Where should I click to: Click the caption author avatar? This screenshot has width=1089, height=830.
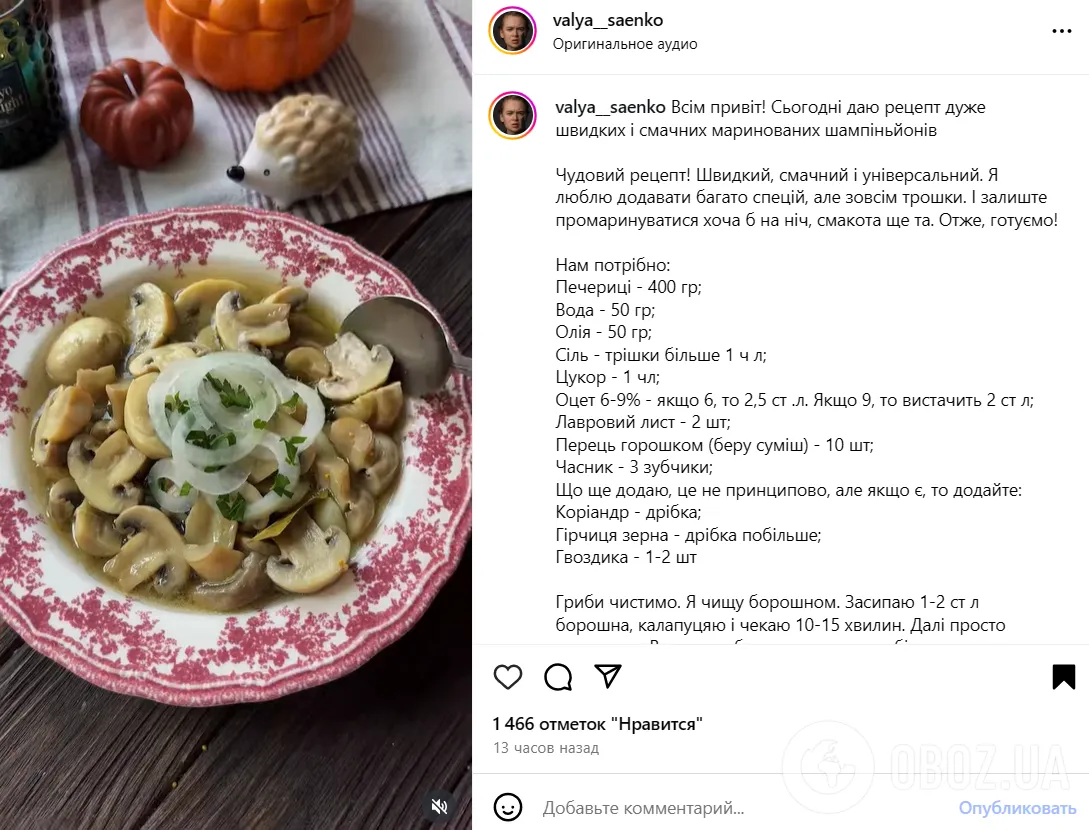513,115
